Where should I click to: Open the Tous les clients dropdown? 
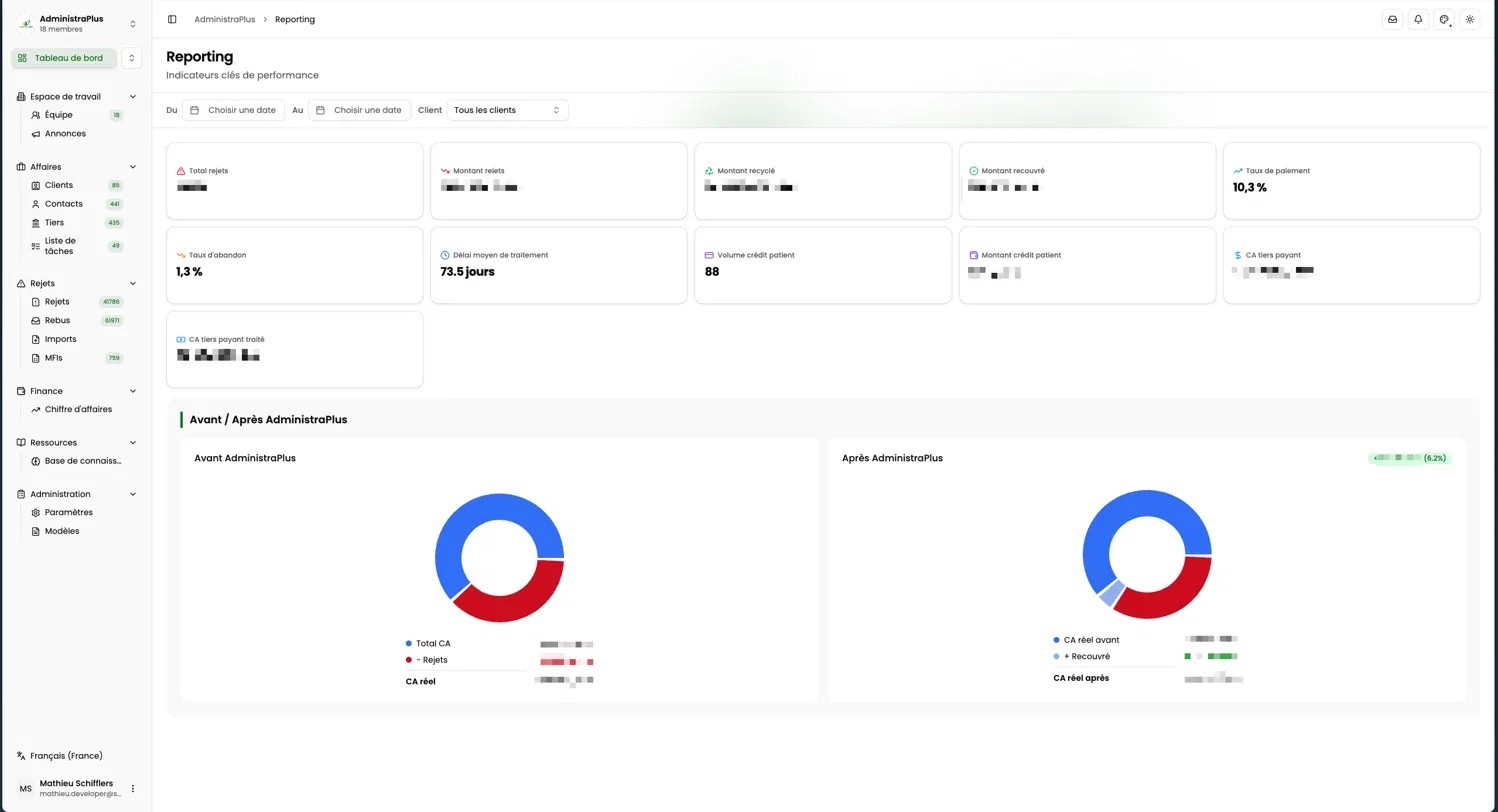coord(507,110)
